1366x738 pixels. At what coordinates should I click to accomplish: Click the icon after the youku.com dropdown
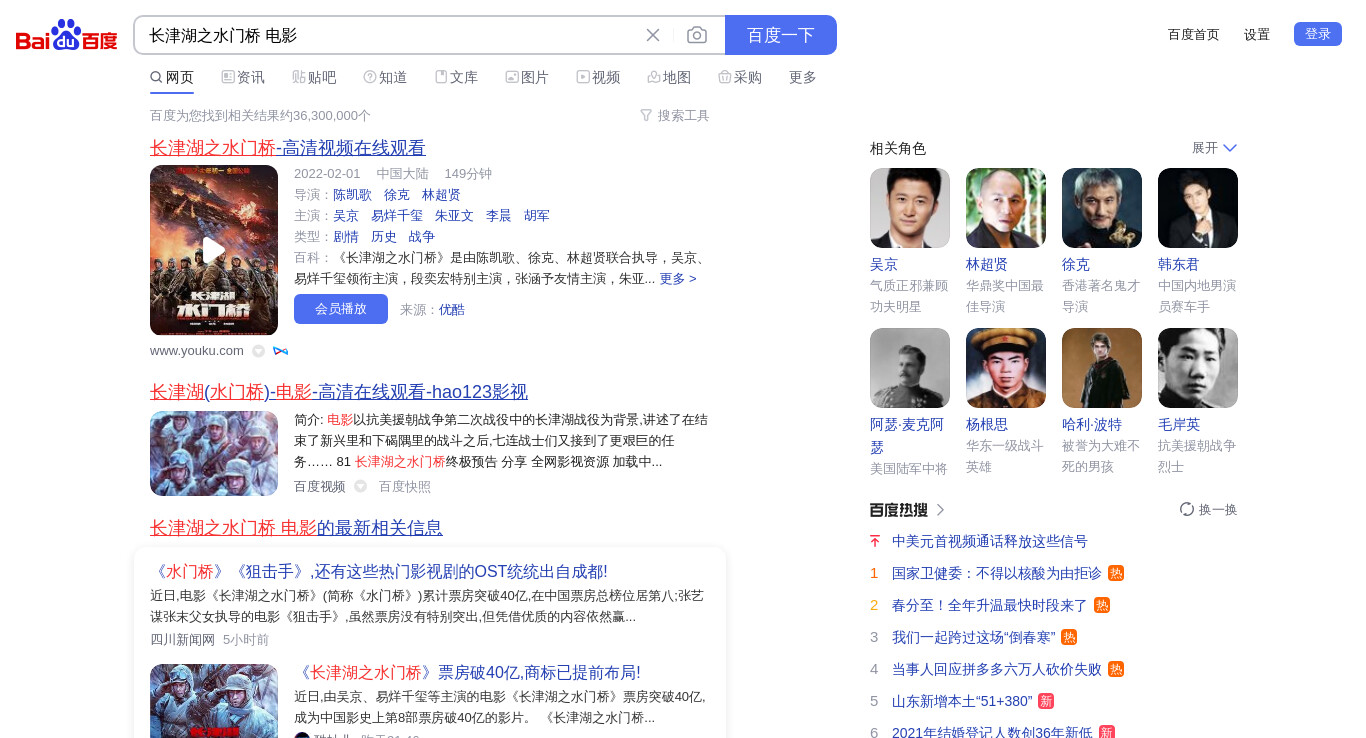280,351
